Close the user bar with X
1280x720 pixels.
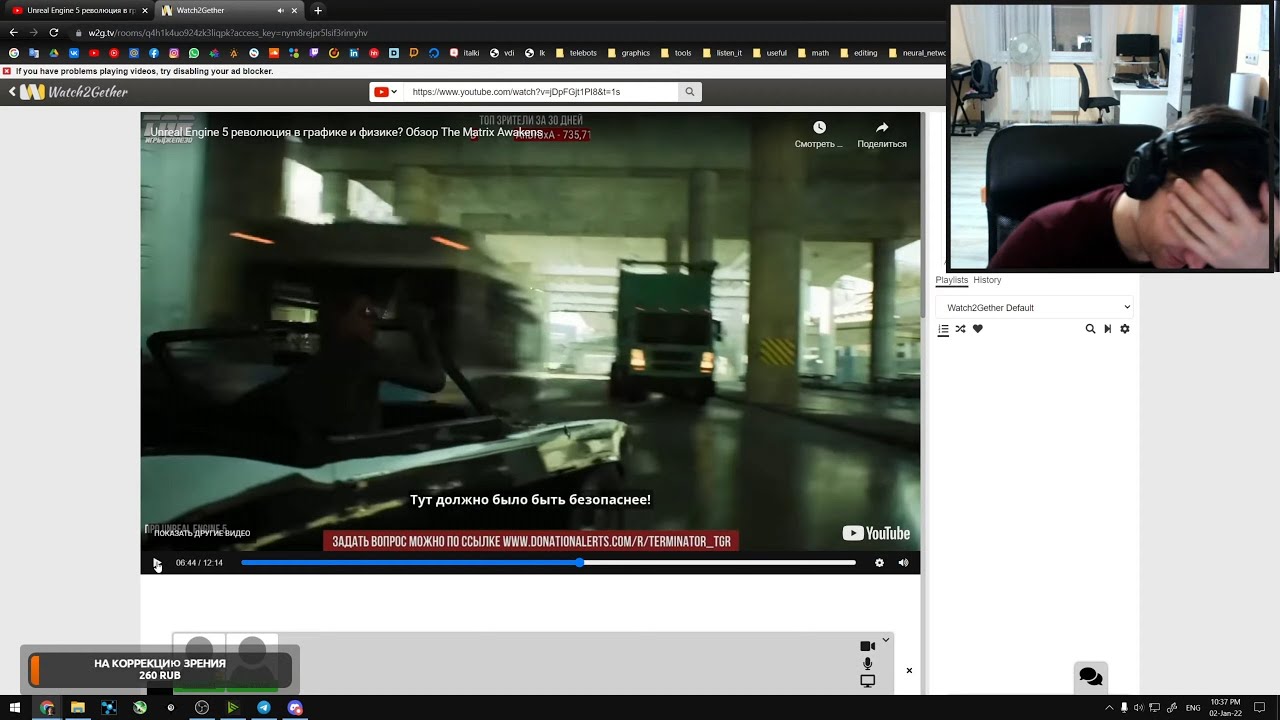(909, 670)
